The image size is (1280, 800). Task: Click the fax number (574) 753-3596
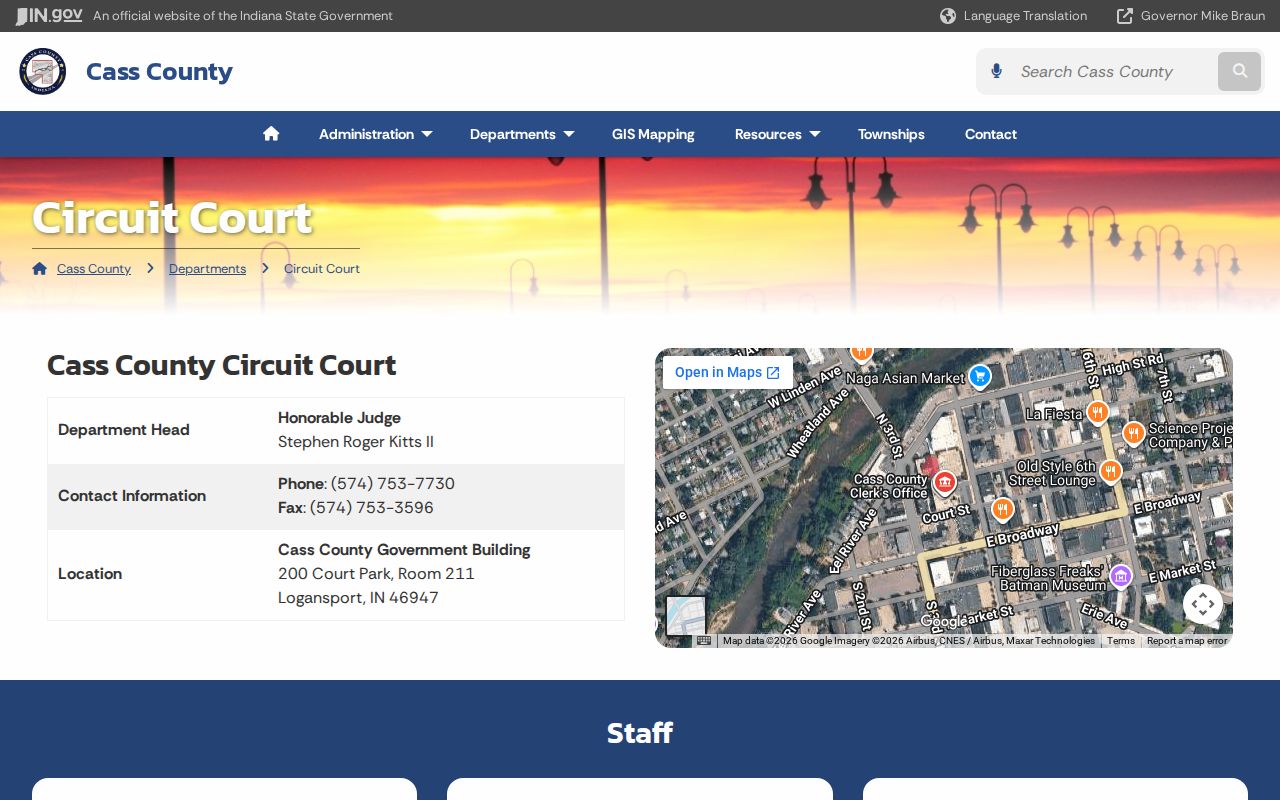pyautogui.click(x=372, y=508)
